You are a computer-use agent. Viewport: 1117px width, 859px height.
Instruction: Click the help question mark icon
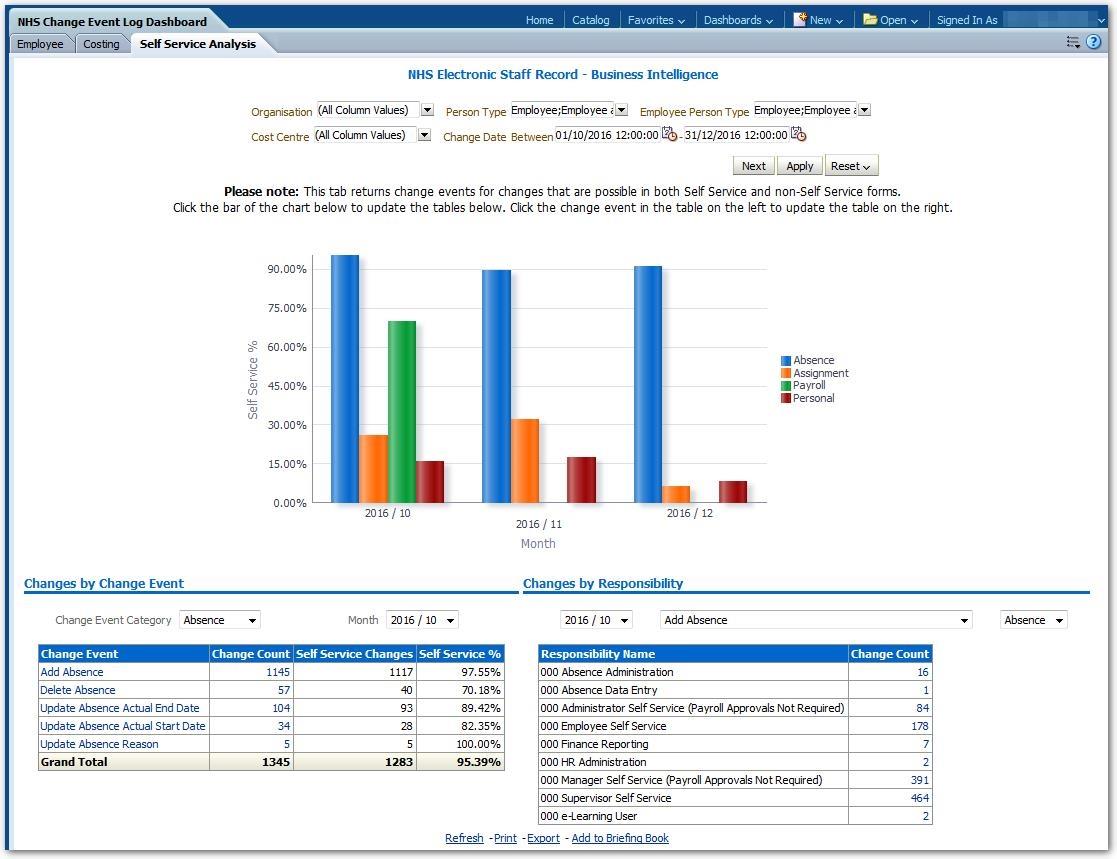pos(1093,42)
